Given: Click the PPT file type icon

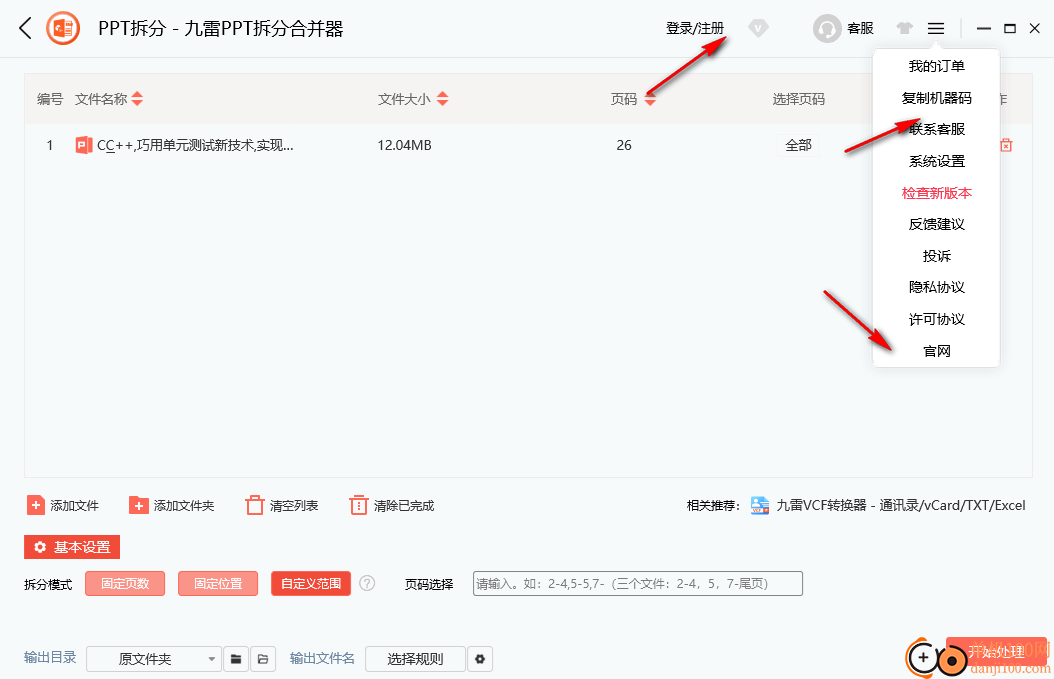Looking at the screenshot, I should coord(84,145).
